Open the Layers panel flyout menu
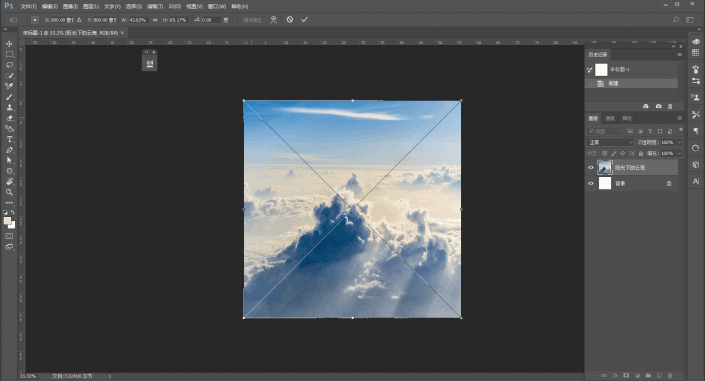 pos(679,118)
